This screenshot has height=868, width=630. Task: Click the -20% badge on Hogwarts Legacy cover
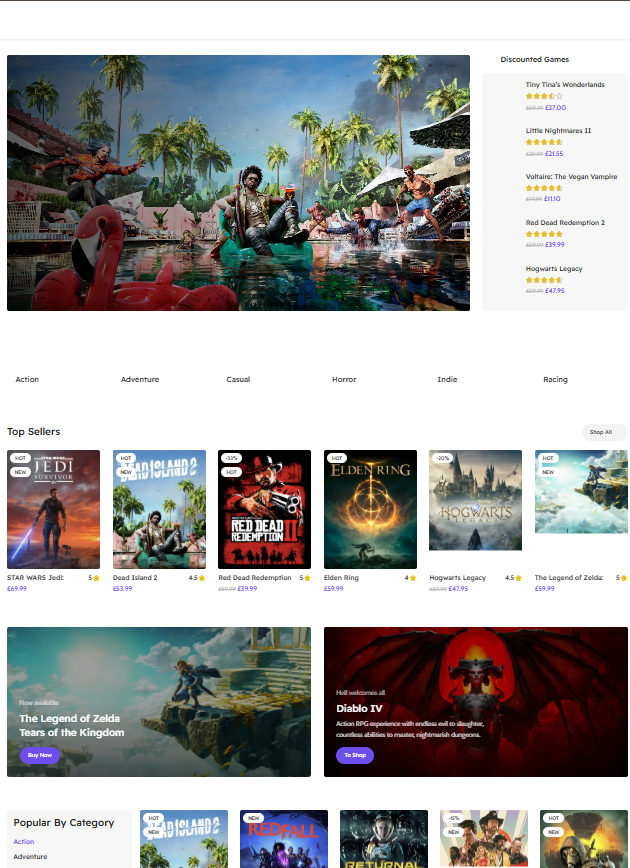[442, 458]
